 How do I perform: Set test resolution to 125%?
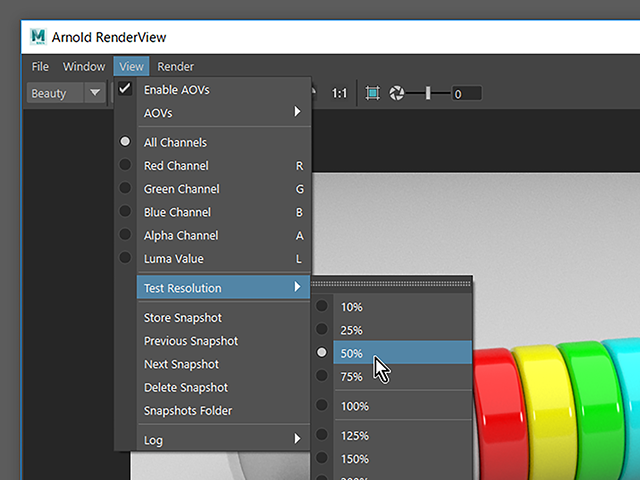click(x=393, y=436)
